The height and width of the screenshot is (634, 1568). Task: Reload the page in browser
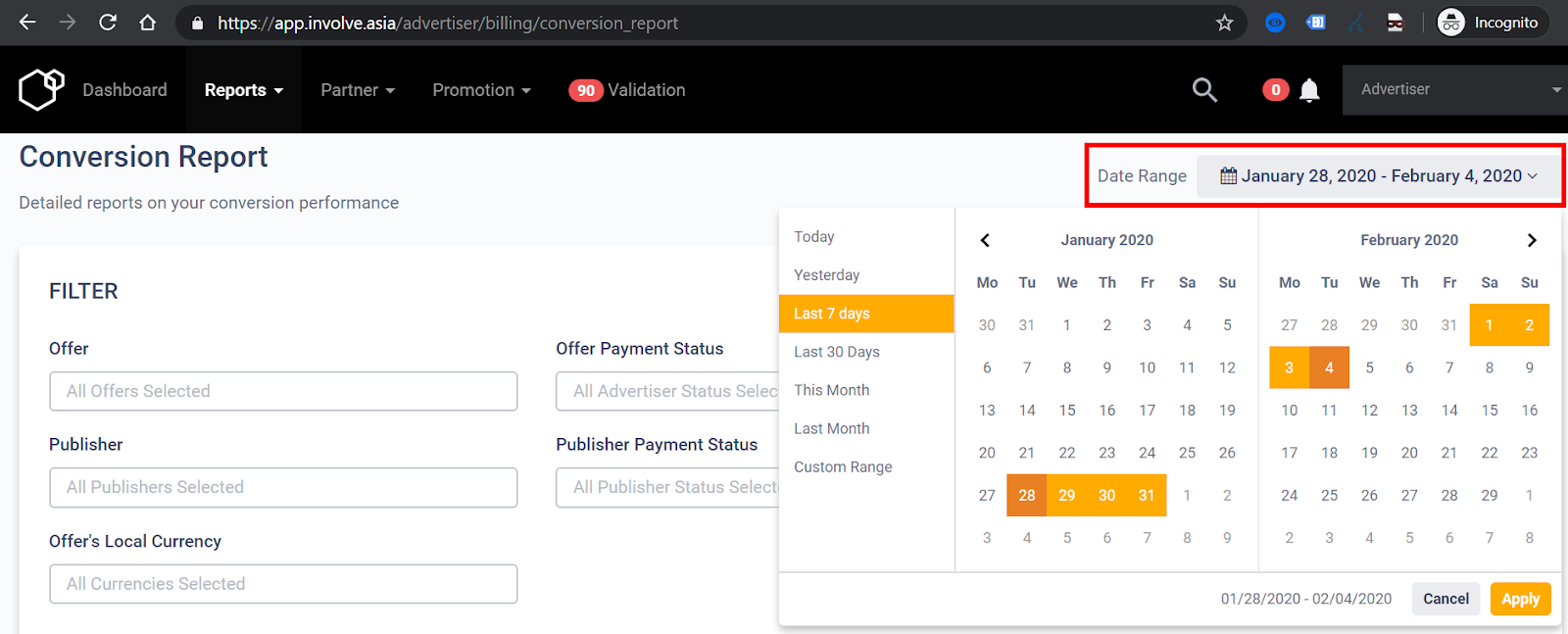(x=108, y=23)
